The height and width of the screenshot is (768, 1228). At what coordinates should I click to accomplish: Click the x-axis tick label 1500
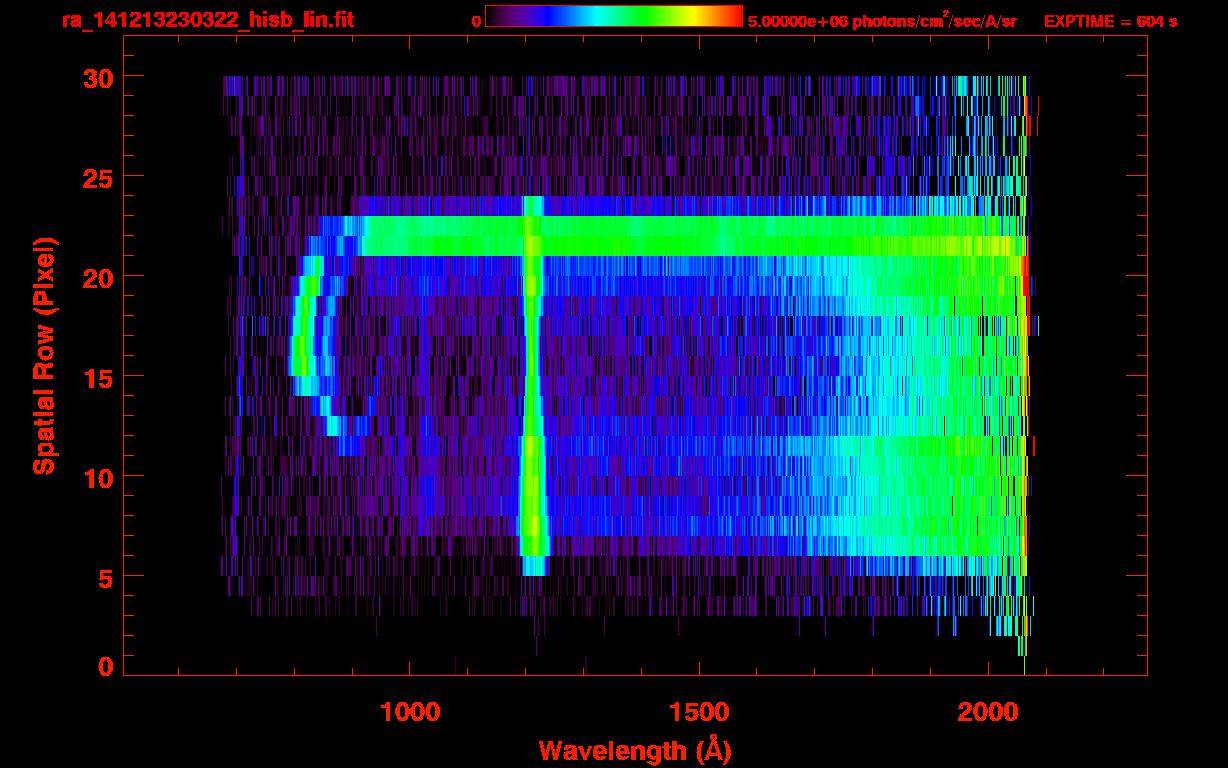698,711
